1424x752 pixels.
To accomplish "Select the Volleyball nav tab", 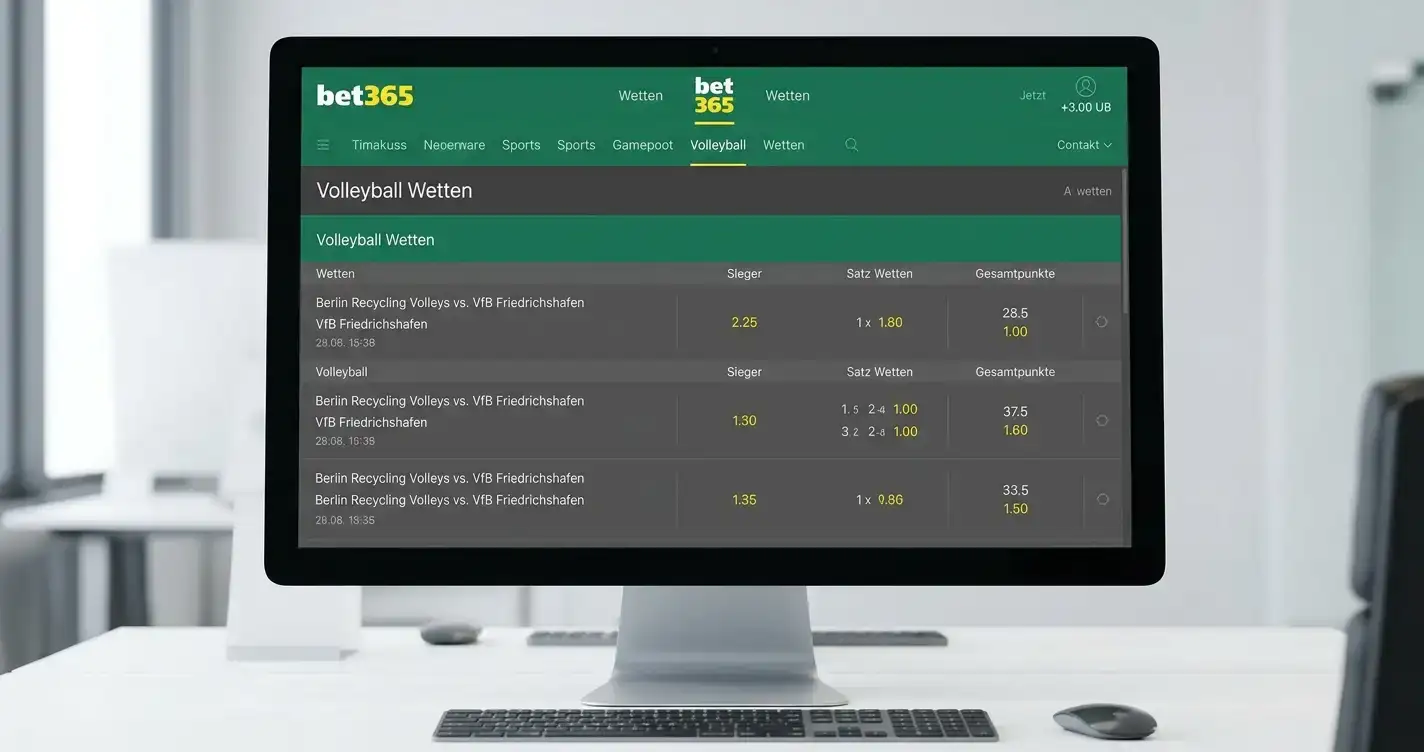I will pyautogui.click(x=718, y=145).
